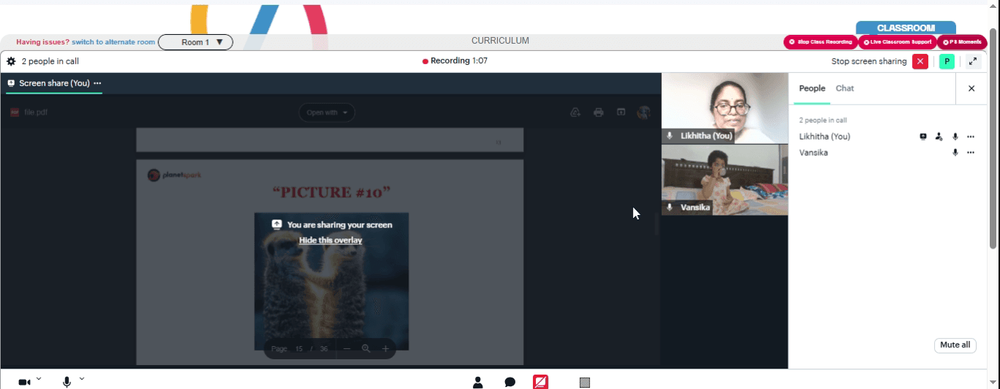The image size is (1000, 389).
Task: Open the Room 1 dropdown
Action: coord(195,42)
